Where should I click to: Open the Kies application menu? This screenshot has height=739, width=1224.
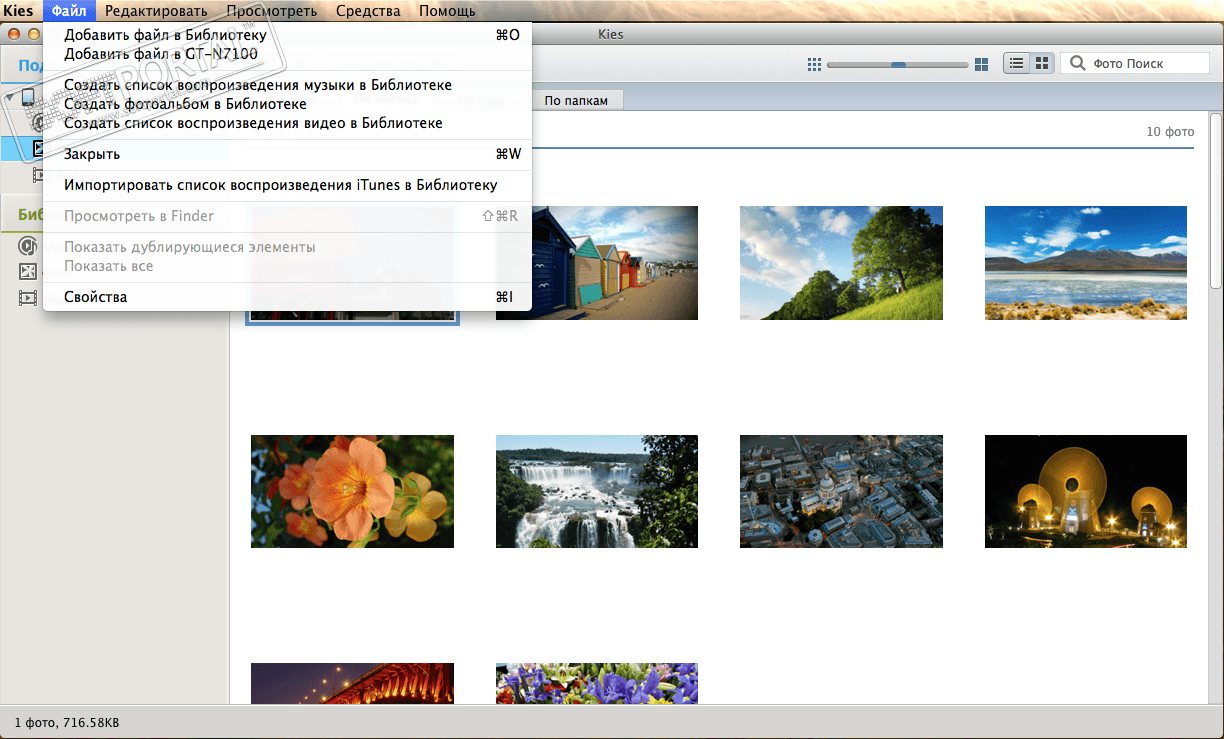coord(18,11)
